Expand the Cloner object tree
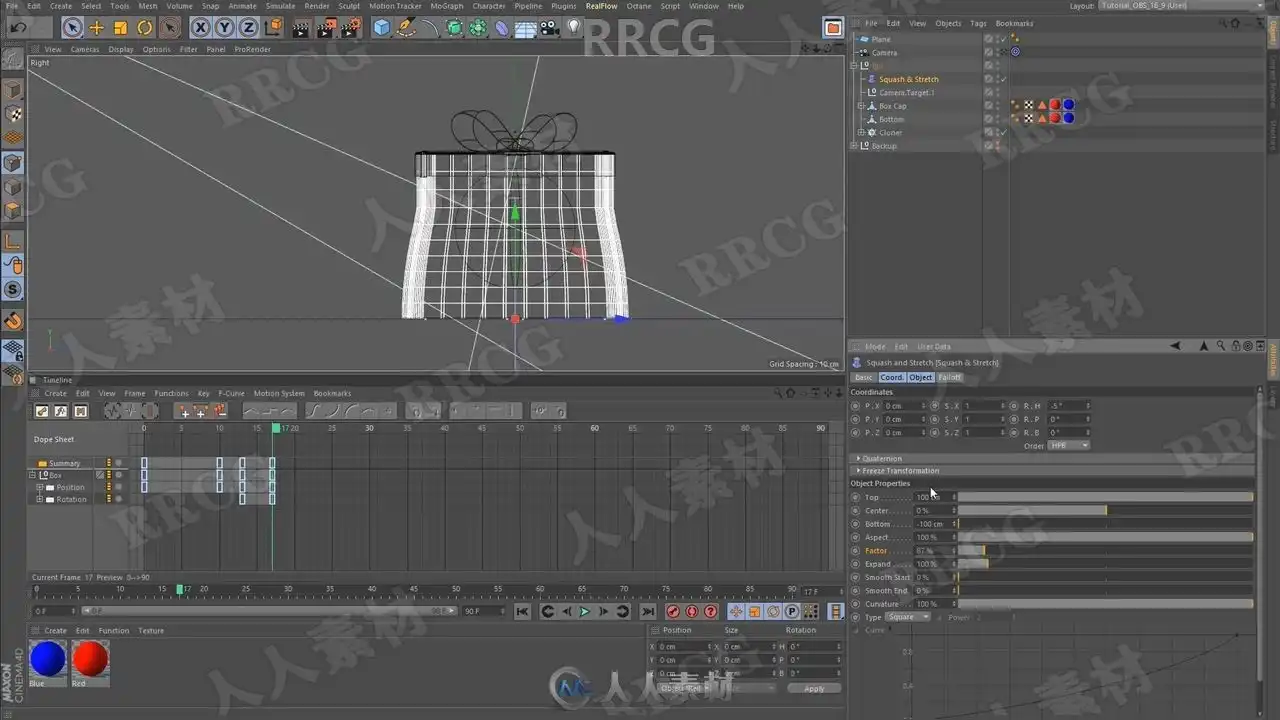 [861, 132]
